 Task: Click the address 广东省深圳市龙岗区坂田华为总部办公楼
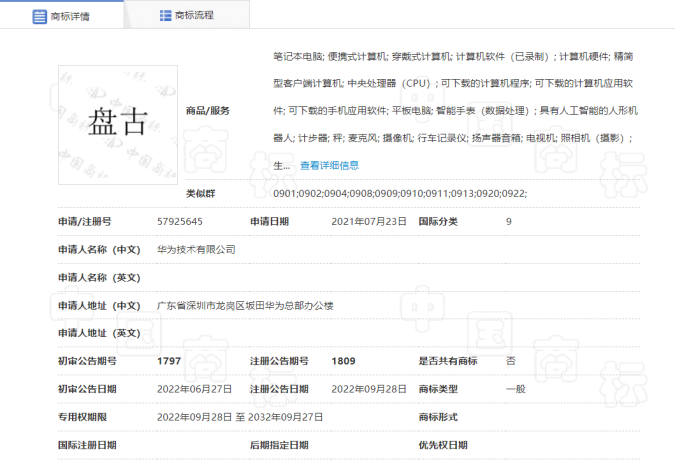click(245, 306)
